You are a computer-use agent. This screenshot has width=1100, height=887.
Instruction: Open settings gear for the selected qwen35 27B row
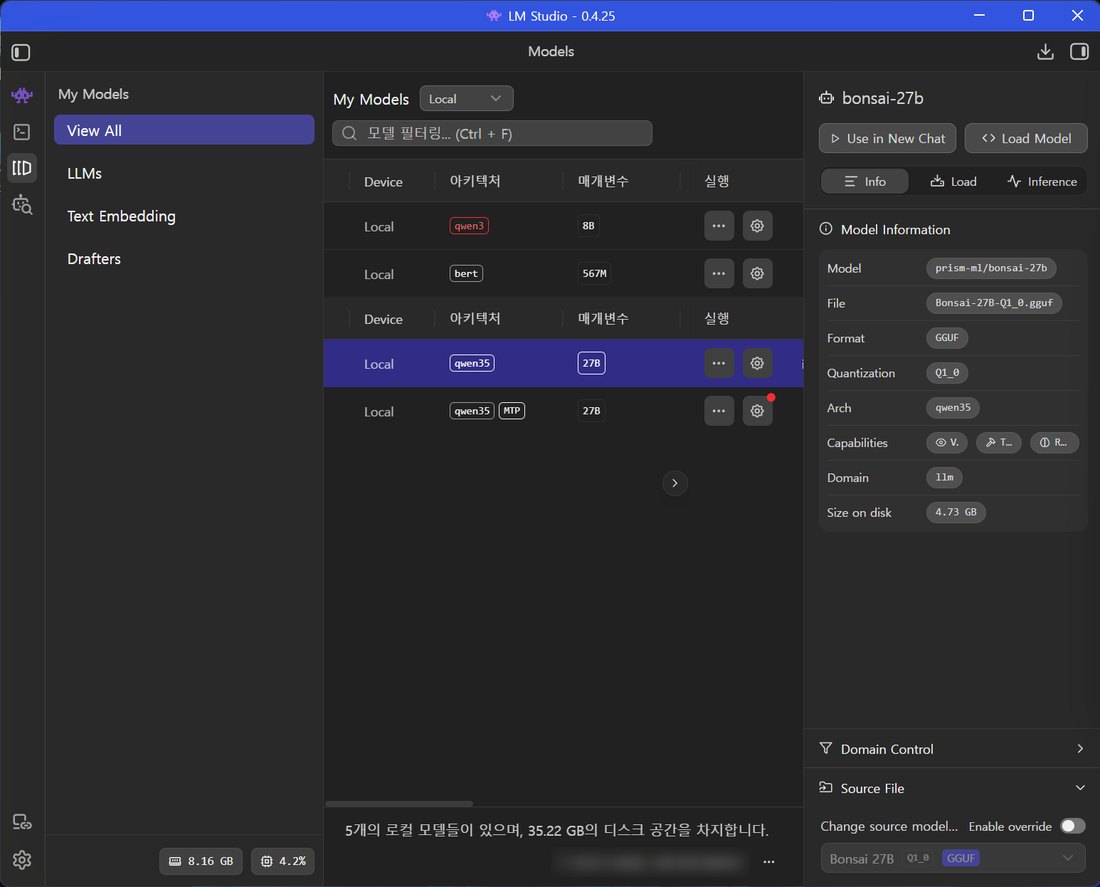pyautogui.click(x=757, y=363)
